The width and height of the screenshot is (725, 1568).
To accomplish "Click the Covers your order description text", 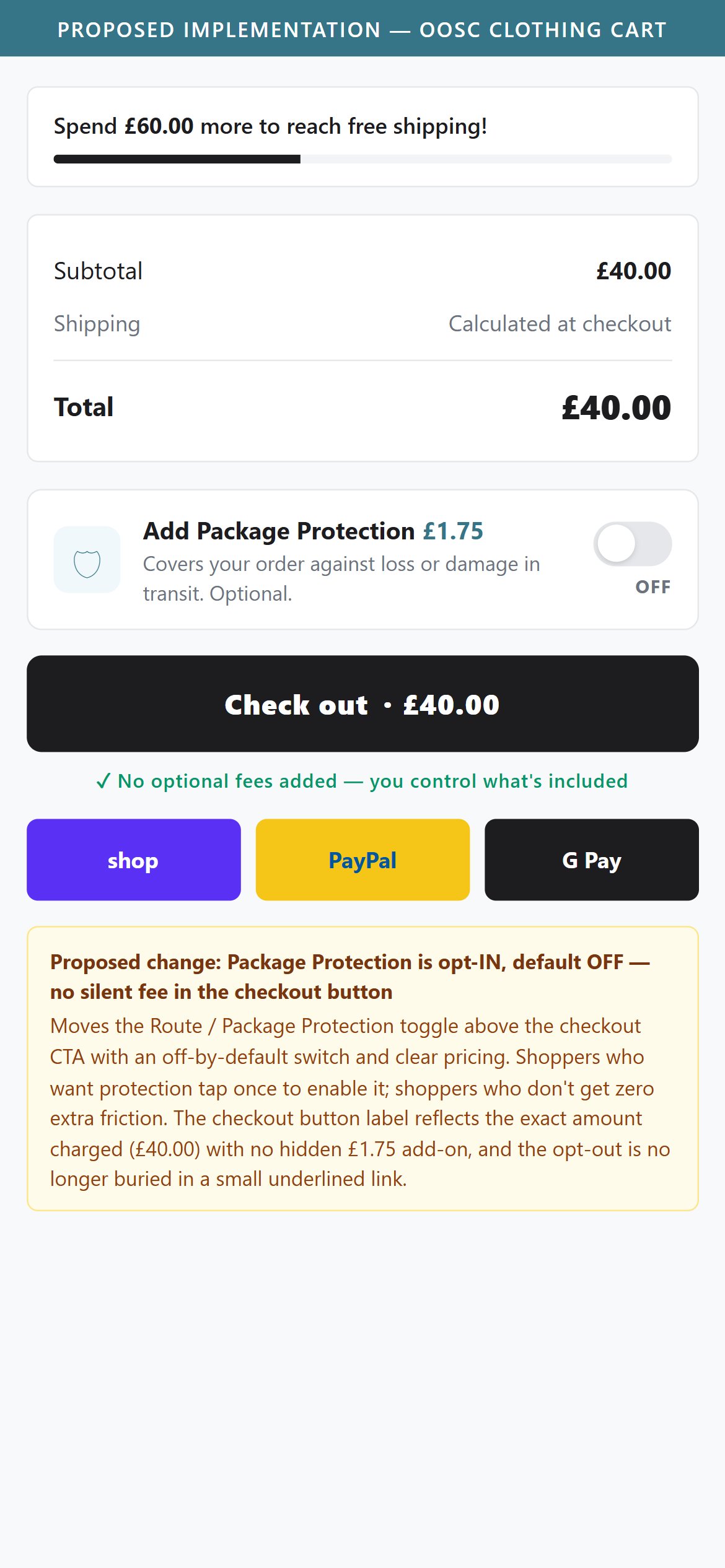I will (341, 579).
